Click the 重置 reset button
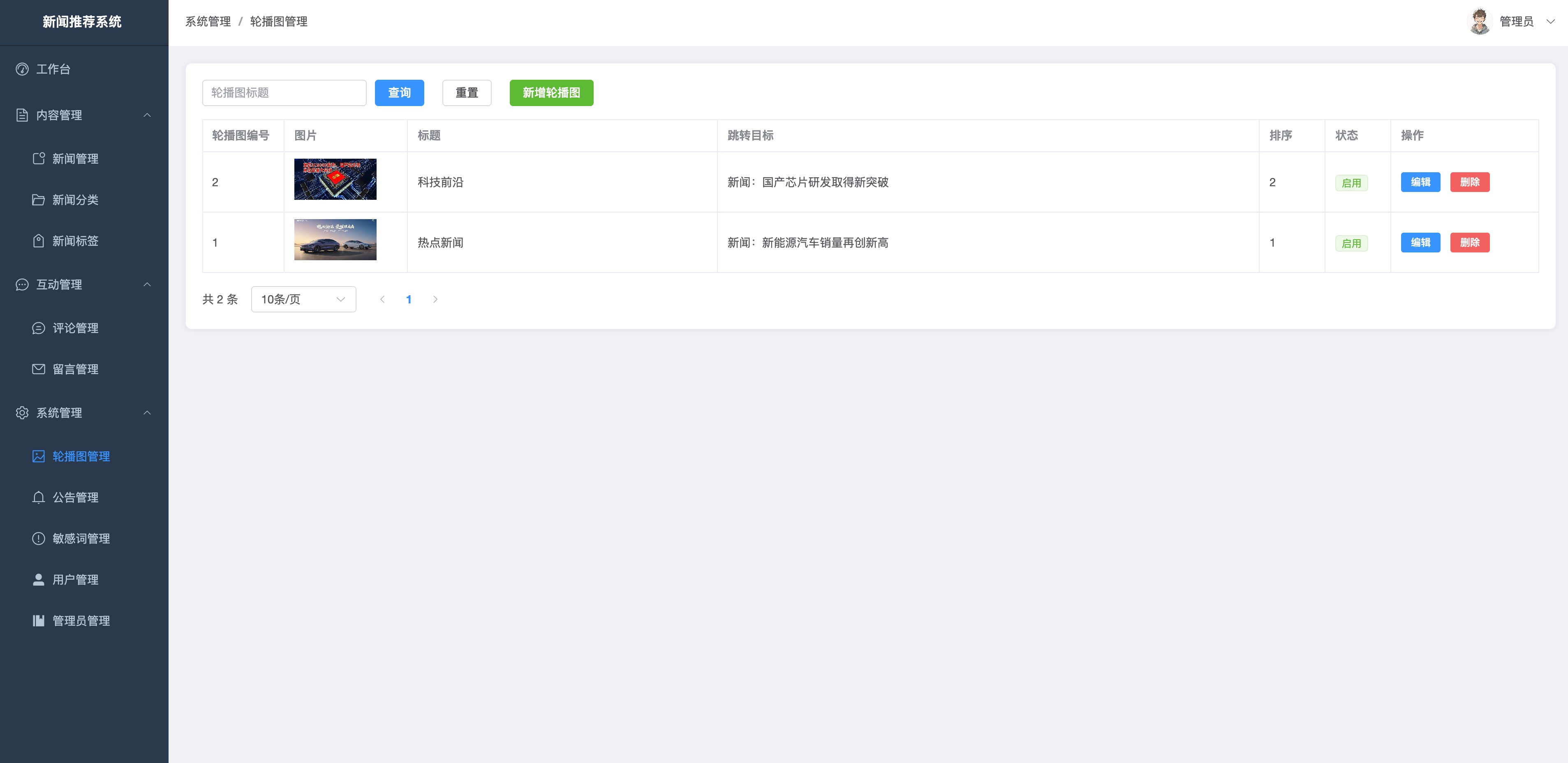1568x763 pixels. (x=467, y=93)
